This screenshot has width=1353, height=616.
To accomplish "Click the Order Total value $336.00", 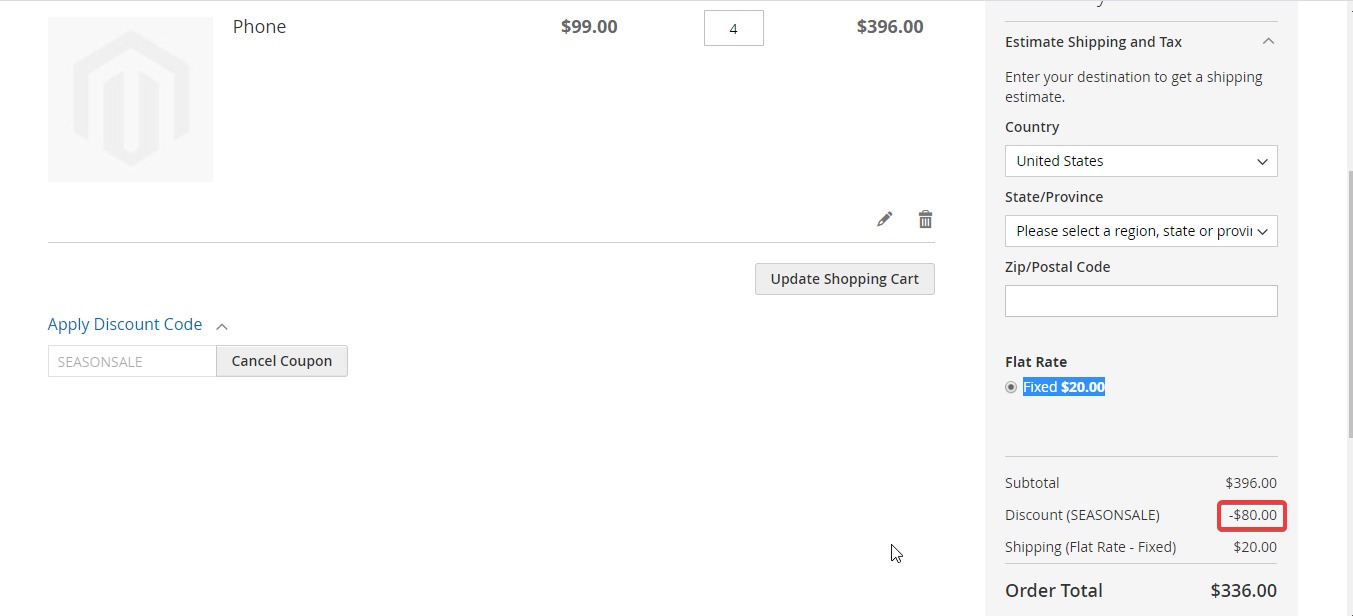I will click(1246, 590).
